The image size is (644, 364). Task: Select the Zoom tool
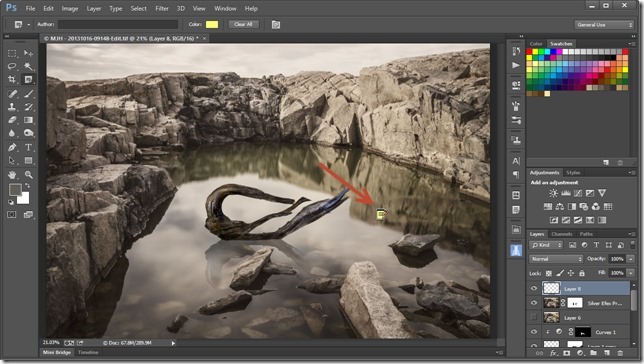pyautogui.click(x=28, y=175)
